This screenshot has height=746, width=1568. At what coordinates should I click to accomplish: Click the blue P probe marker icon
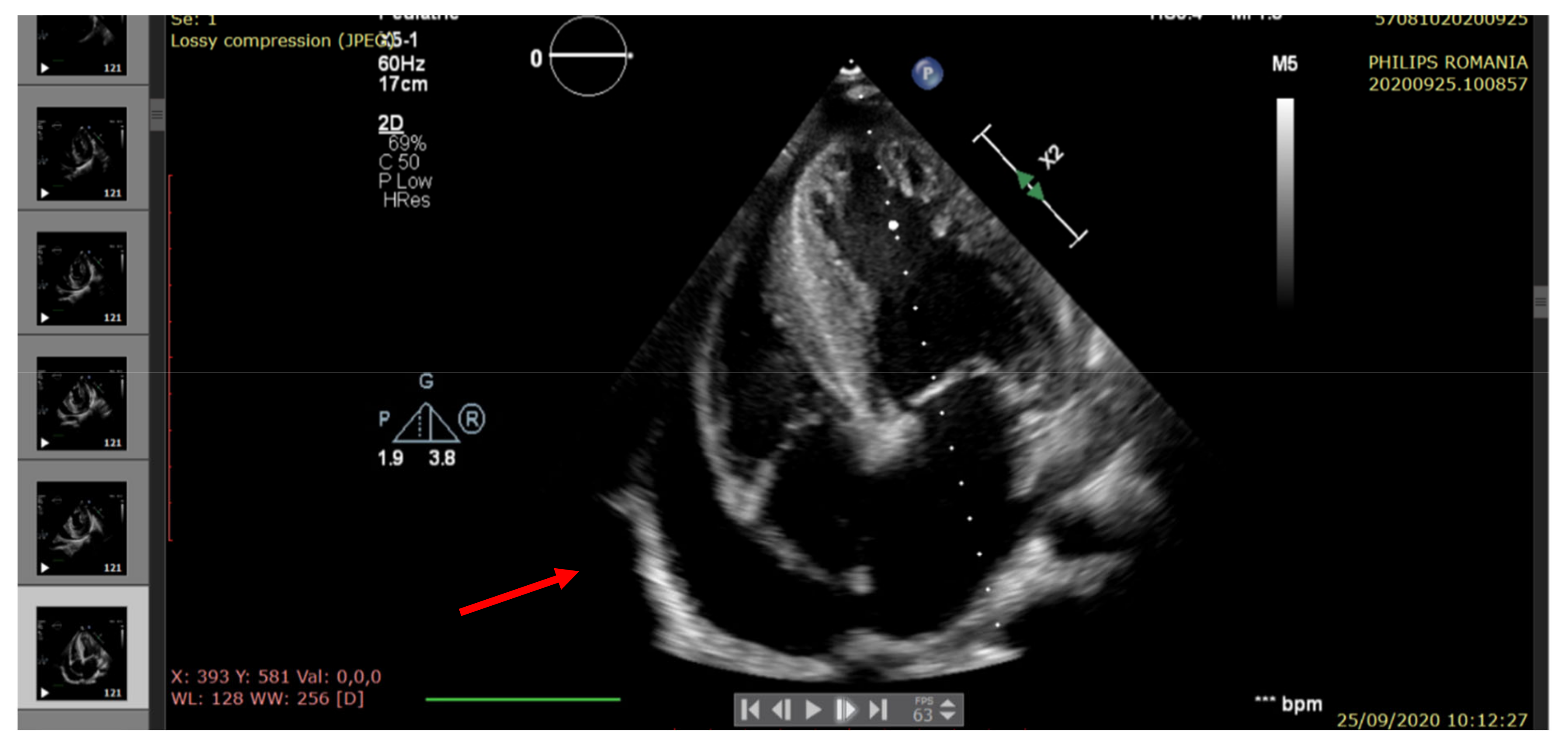[927, 74]
